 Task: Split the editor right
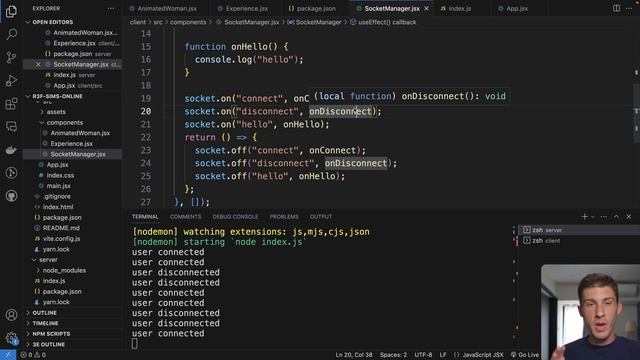pyautogui.click(x=616, y=8)
